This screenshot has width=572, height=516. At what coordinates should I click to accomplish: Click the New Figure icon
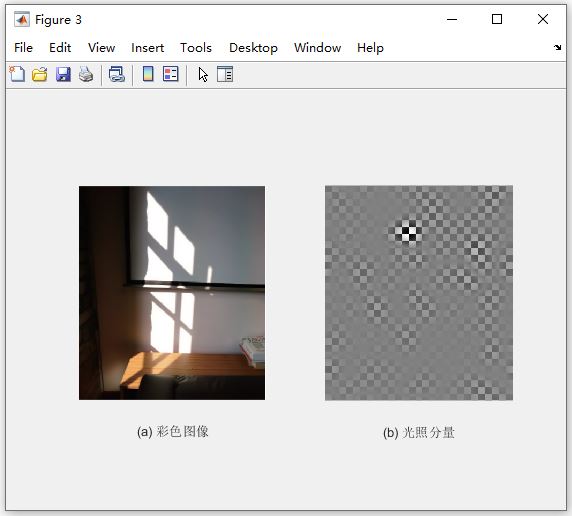[x=17, y=74]
